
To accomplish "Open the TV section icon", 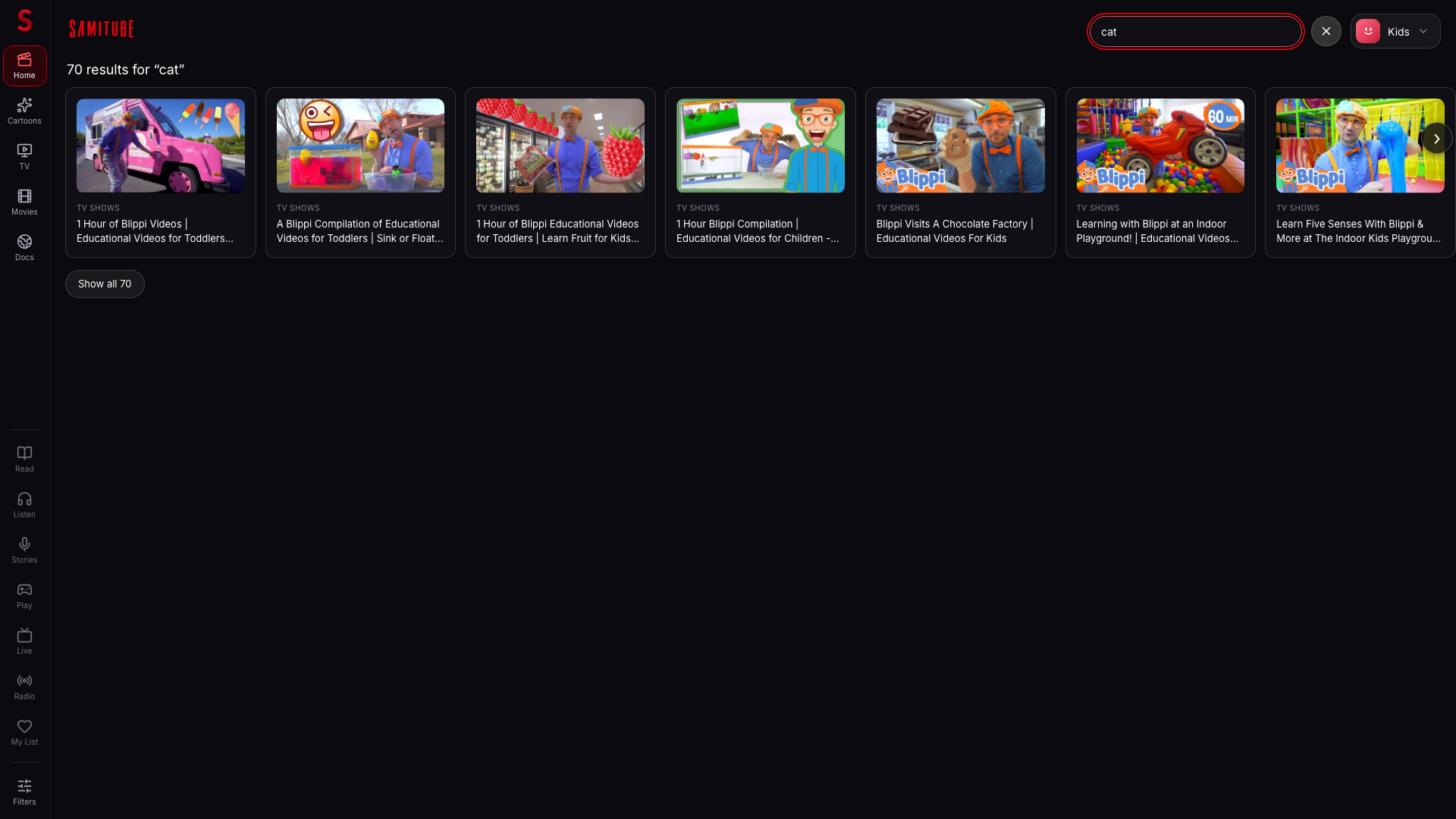I will click(24, 157).
